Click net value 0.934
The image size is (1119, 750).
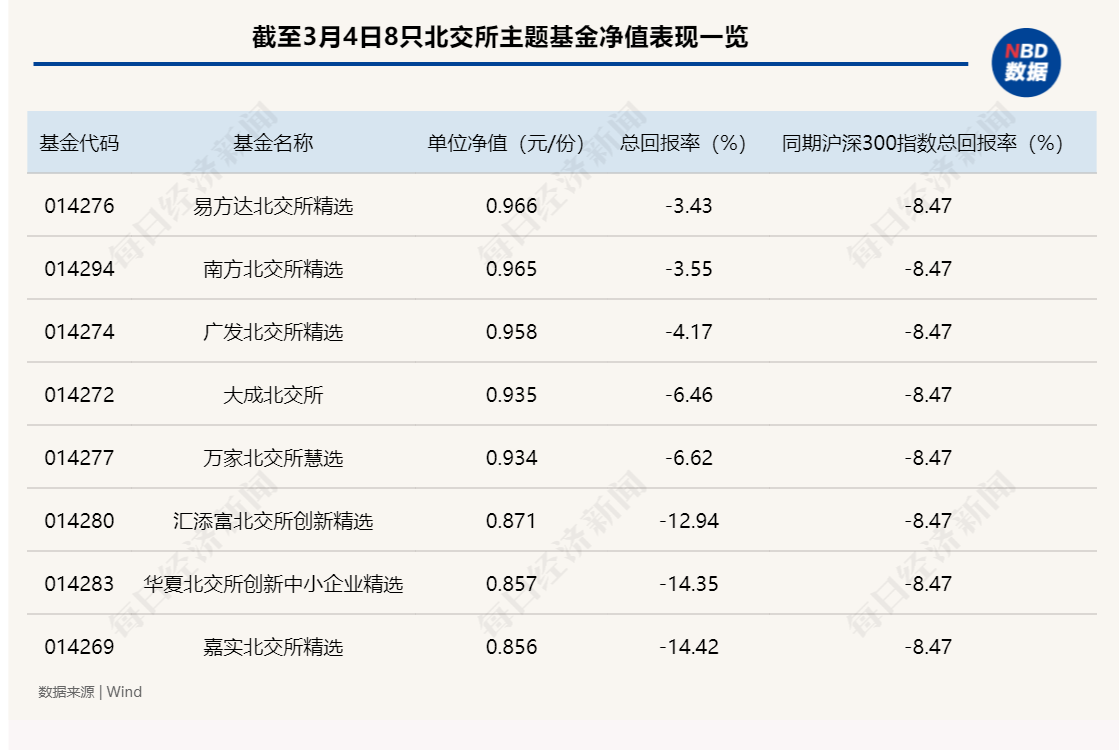point(512,457)
